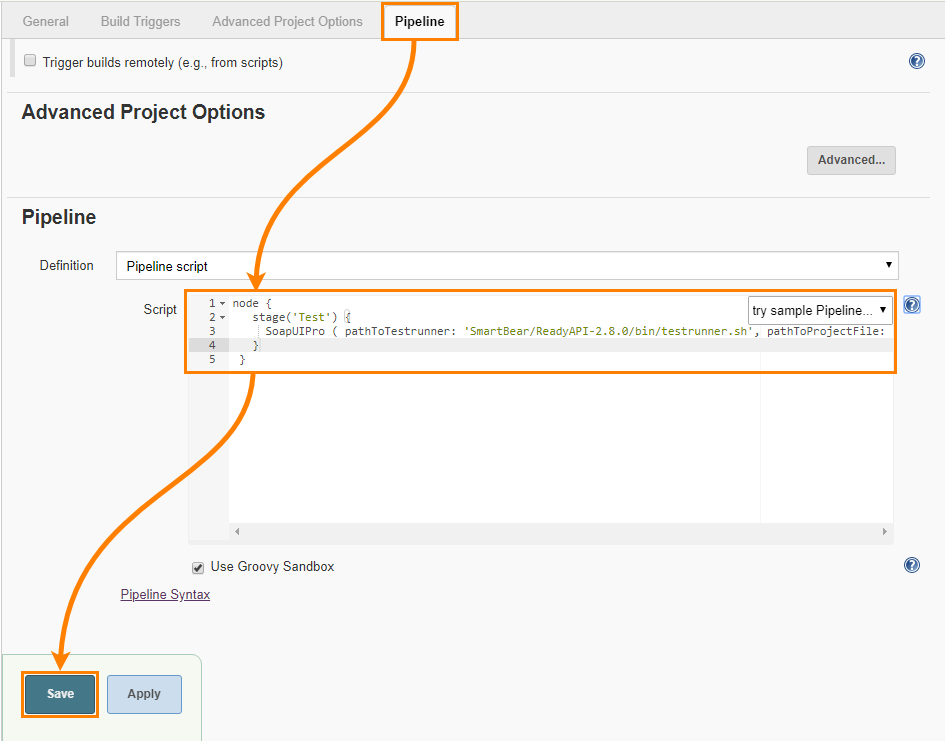Image resolution: width=945 pixels, height=741 pixels.
Task: Click the 'Advanced...' button under Advanced Project Options
Action: pos(851,160)
